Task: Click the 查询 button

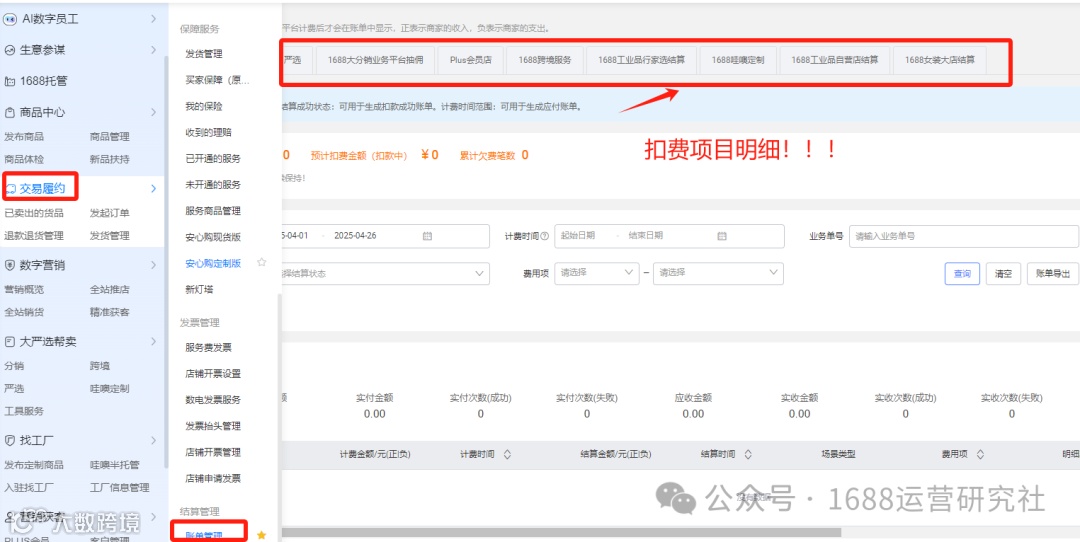Action: point(962,273)
